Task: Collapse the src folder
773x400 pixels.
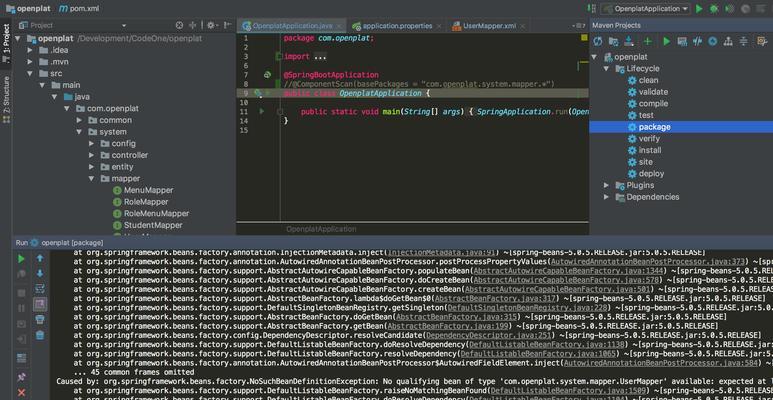Action: tap(30, 73)
